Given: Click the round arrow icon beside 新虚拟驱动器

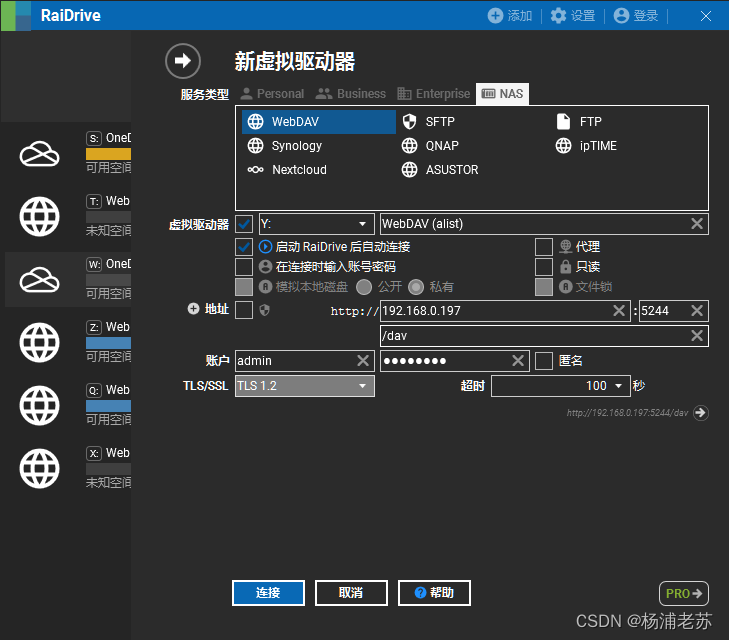Looking at the screenshot, I should click(183, 60).
